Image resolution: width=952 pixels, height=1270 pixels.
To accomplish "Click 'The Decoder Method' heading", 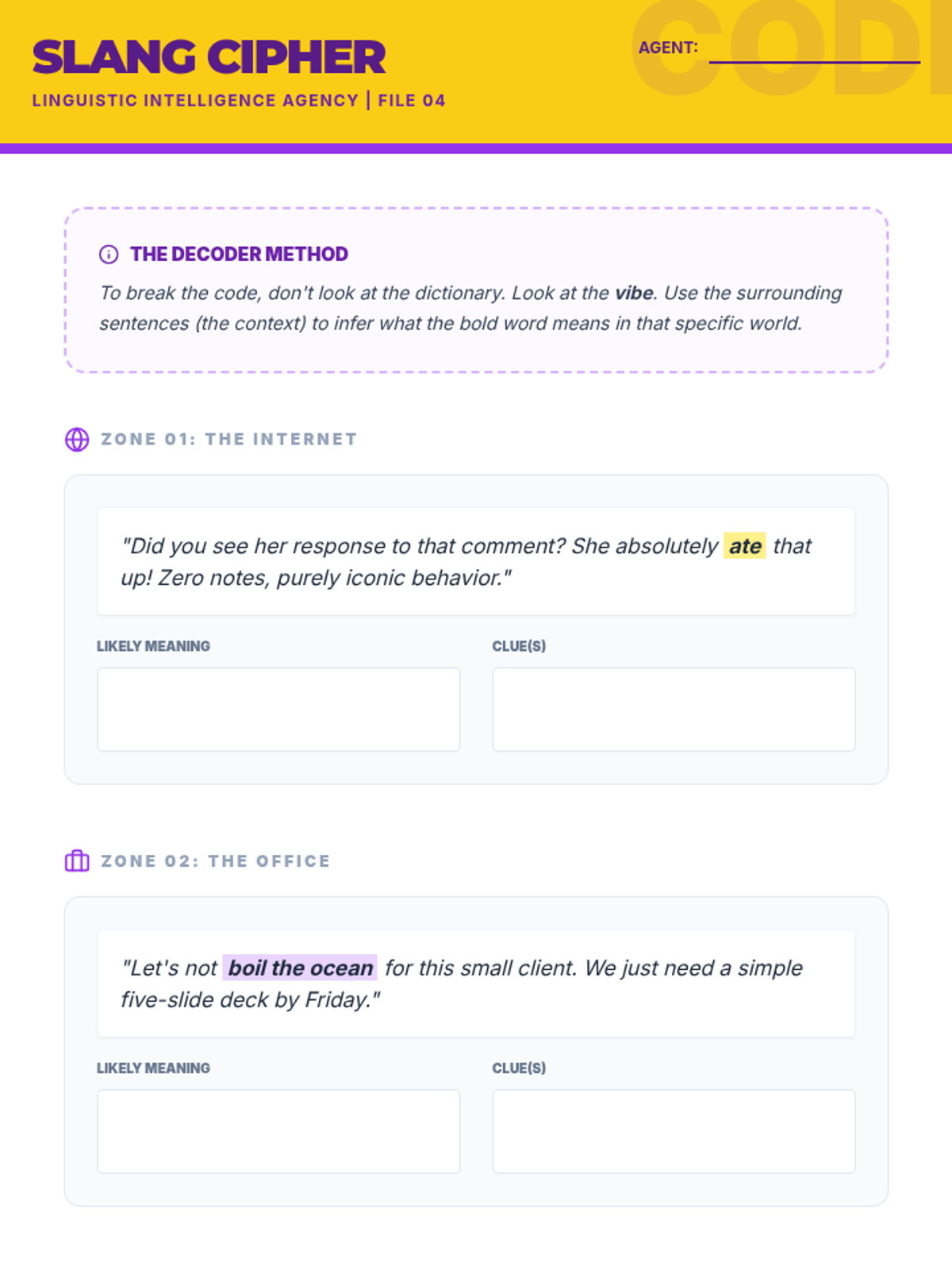I will coord(239,254).
